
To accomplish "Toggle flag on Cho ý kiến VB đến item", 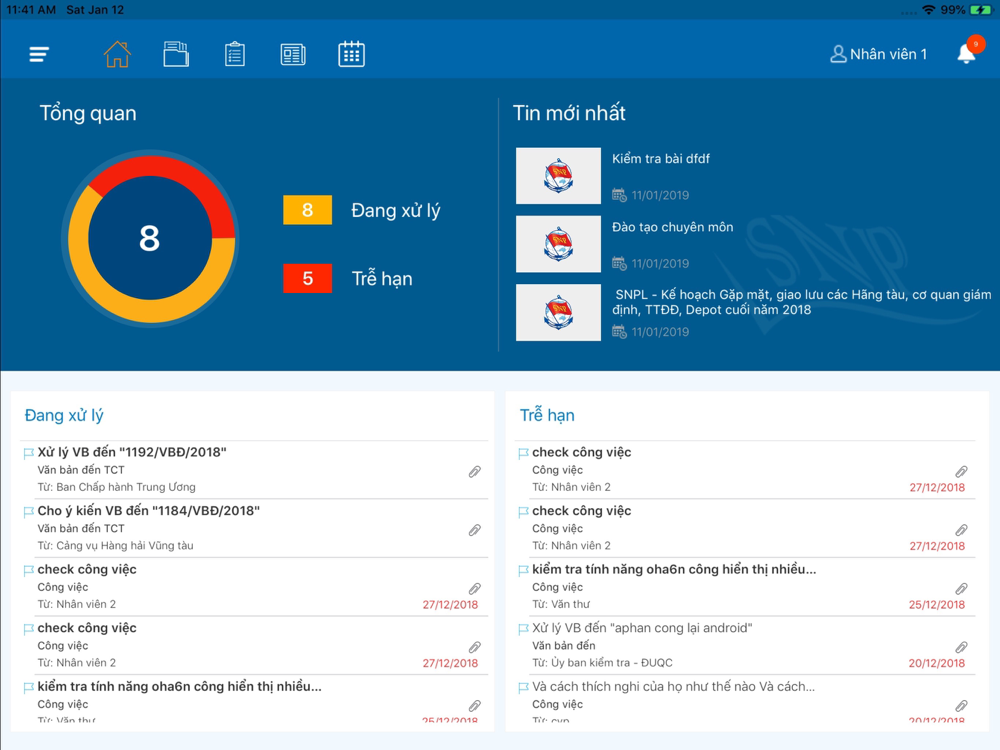I will pos(28,511).
